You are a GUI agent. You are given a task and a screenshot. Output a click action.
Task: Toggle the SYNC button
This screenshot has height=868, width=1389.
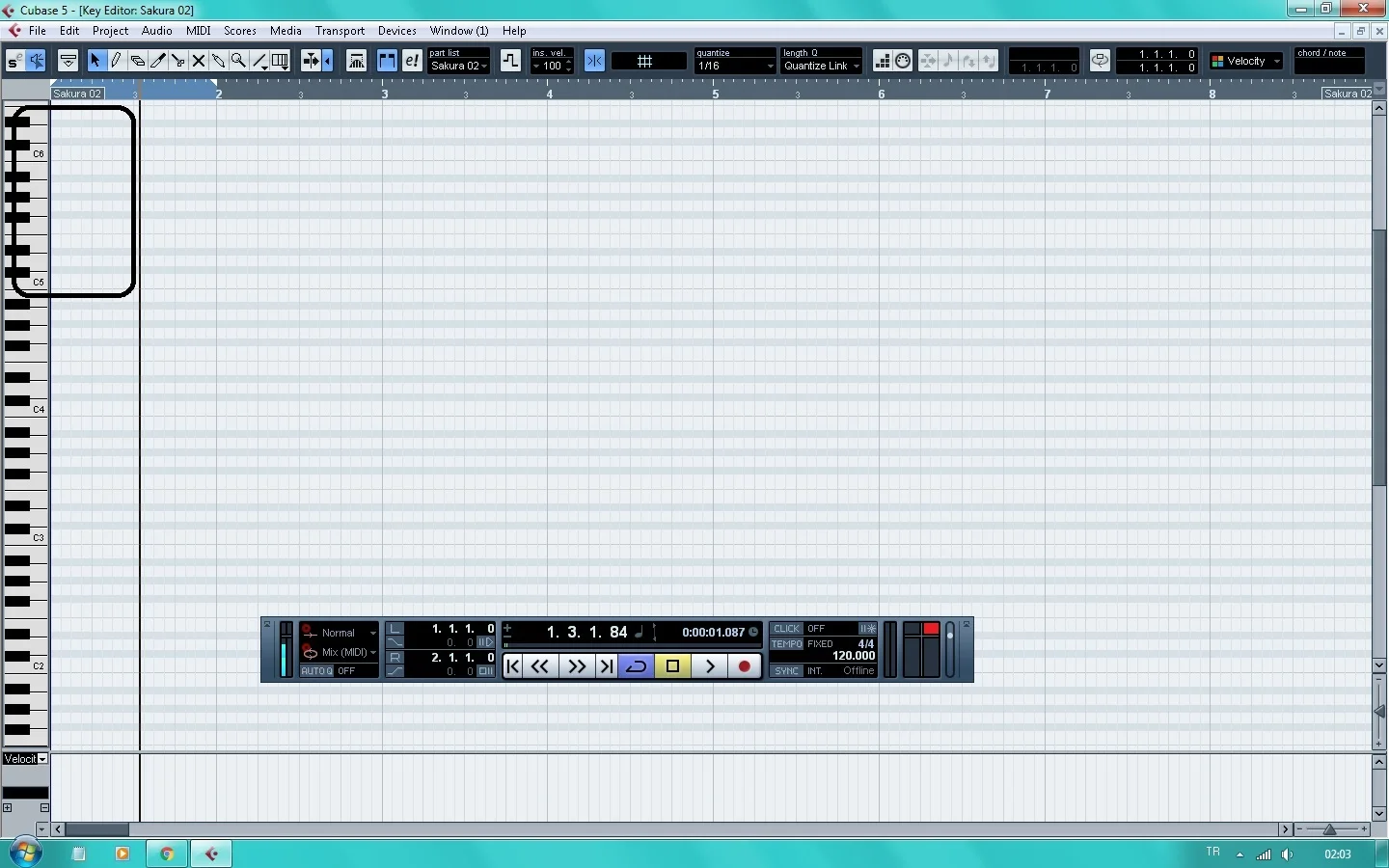pyautogui.click(x=786, y=670)
